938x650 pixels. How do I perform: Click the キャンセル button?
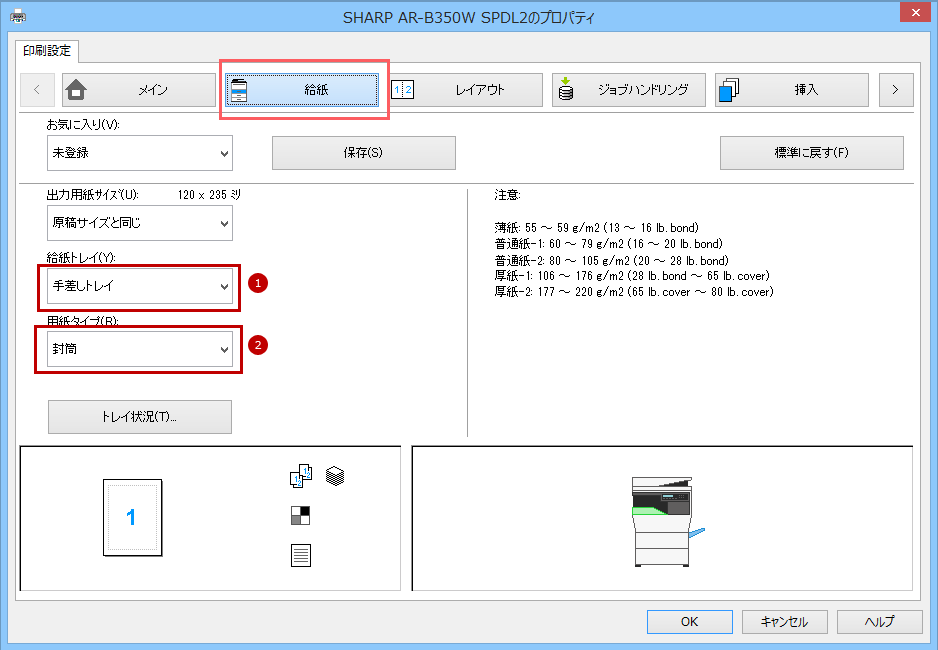[785, 622]
